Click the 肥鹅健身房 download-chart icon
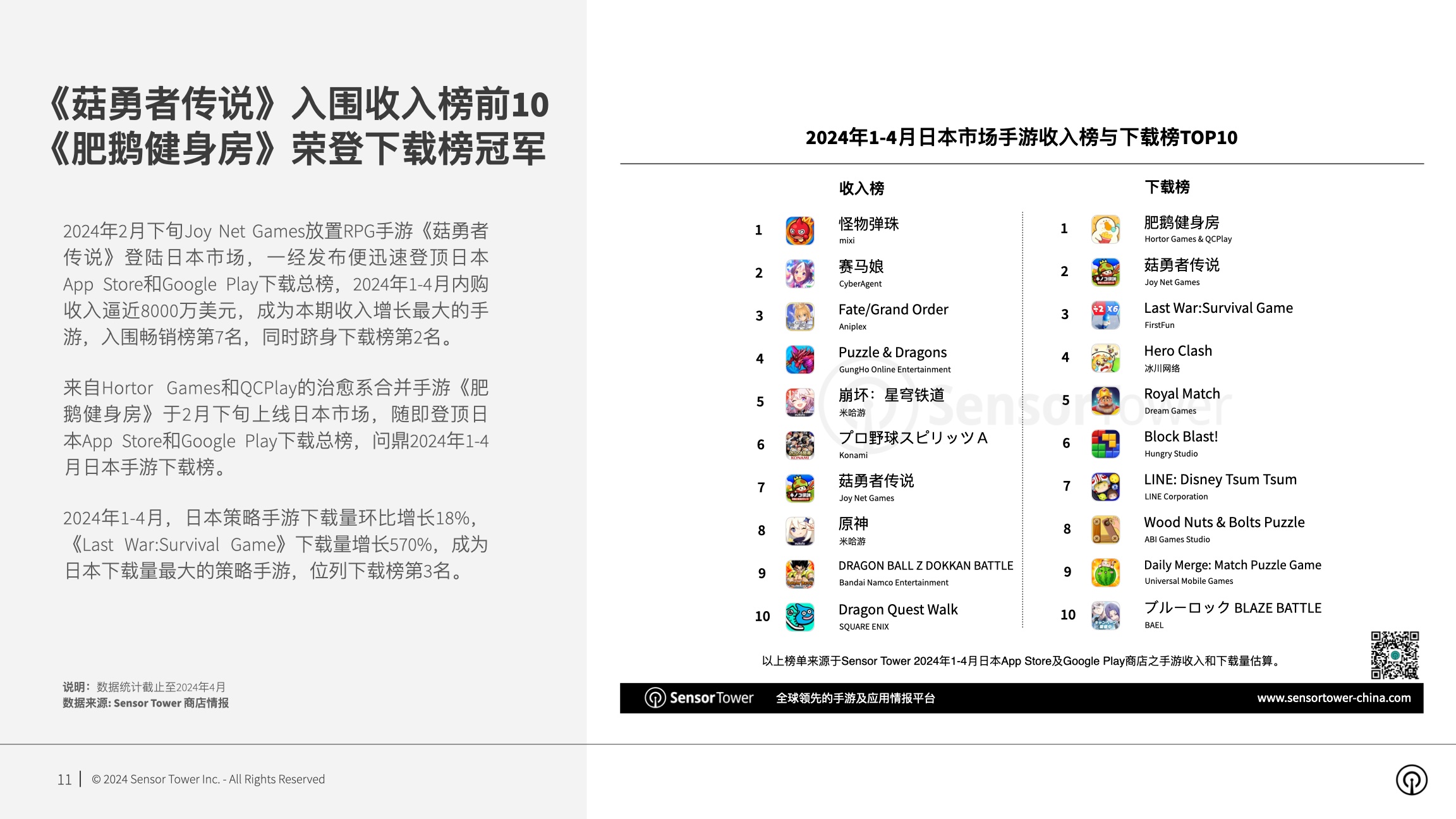1456x819 pixels. click(1105, 229)
